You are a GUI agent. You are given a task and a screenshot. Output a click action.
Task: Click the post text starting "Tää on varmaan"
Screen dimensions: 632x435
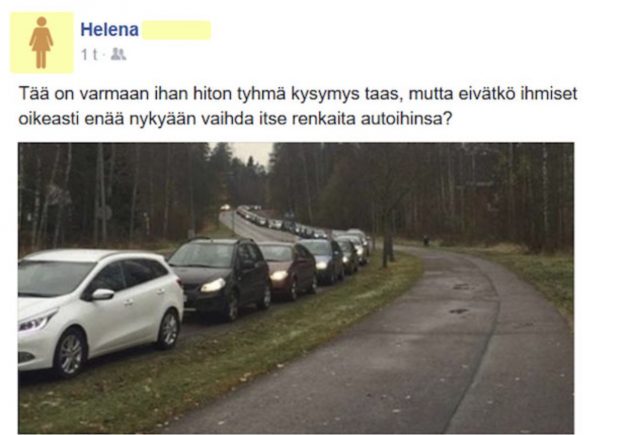(297, 106)
